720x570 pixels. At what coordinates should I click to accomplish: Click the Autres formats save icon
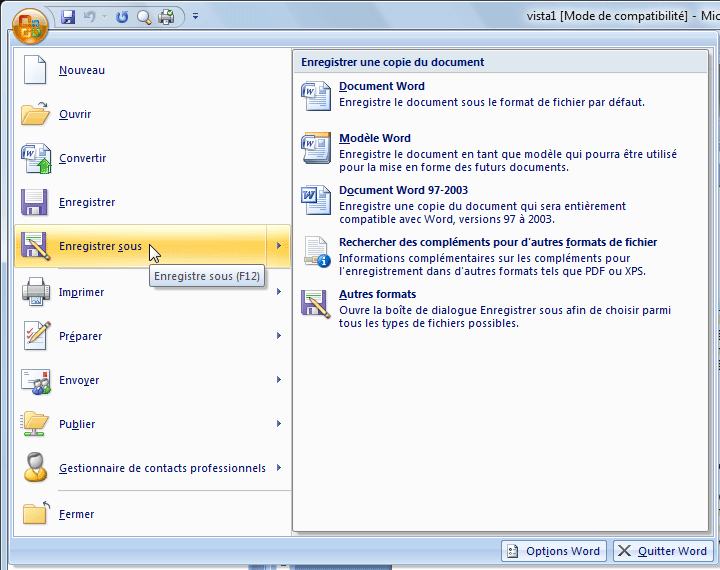(316, 304)
